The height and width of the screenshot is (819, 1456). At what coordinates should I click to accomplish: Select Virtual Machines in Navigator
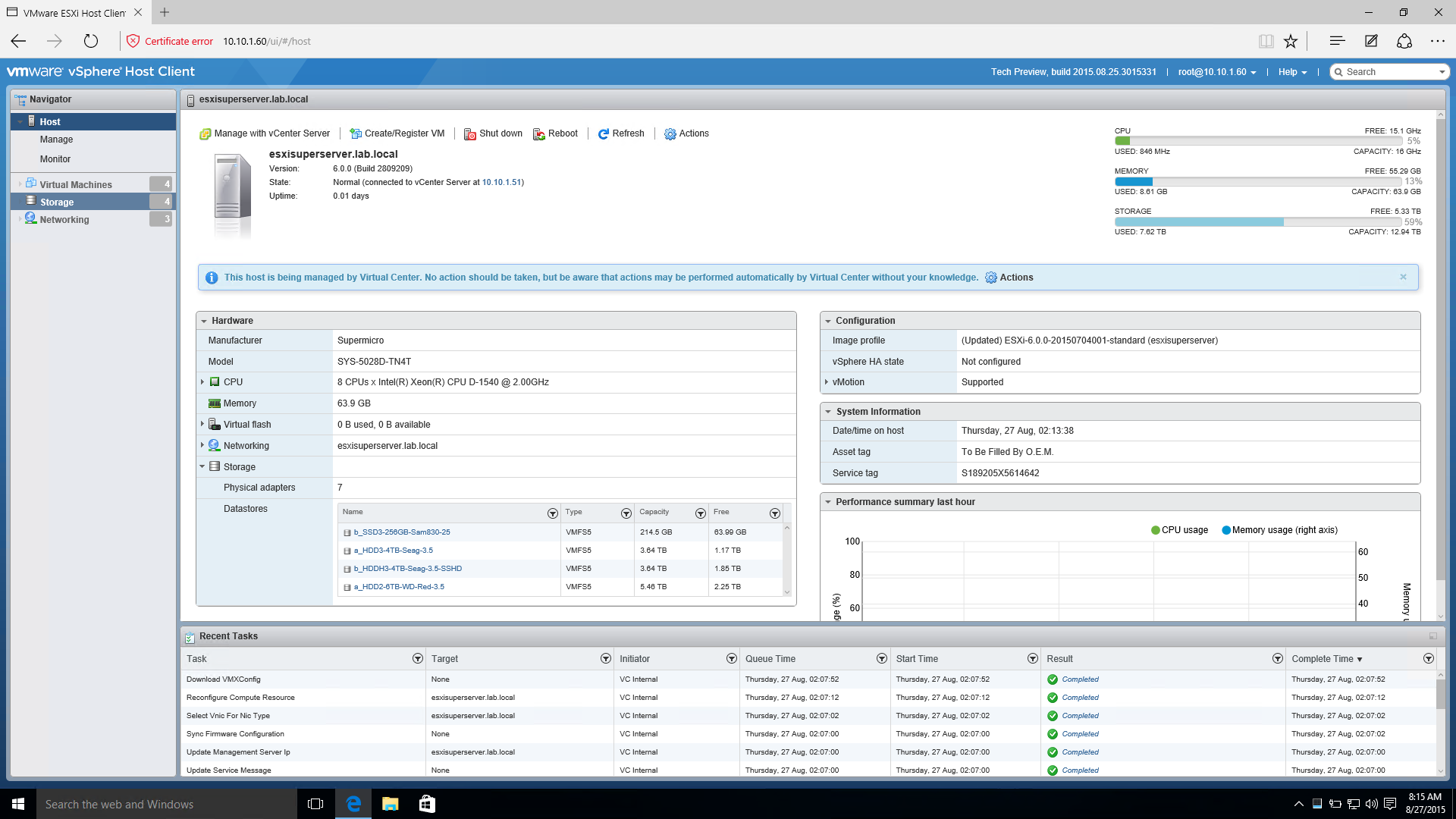click(x=76, y=184)
